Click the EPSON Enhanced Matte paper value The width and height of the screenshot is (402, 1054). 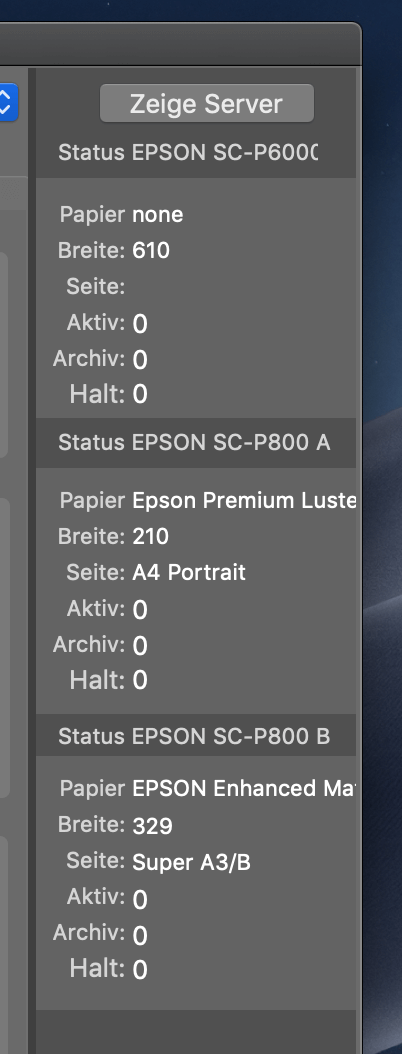click(x=243, y=788)
